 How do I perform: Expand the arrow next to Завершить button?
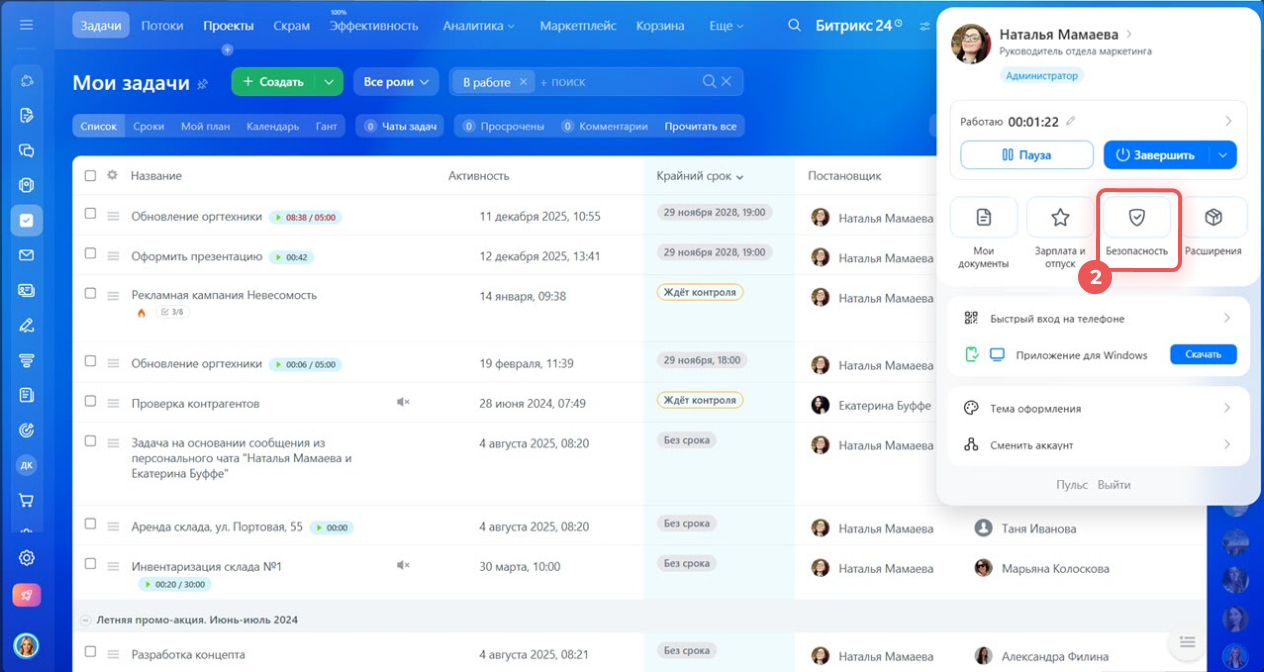tap(1223, 155)
